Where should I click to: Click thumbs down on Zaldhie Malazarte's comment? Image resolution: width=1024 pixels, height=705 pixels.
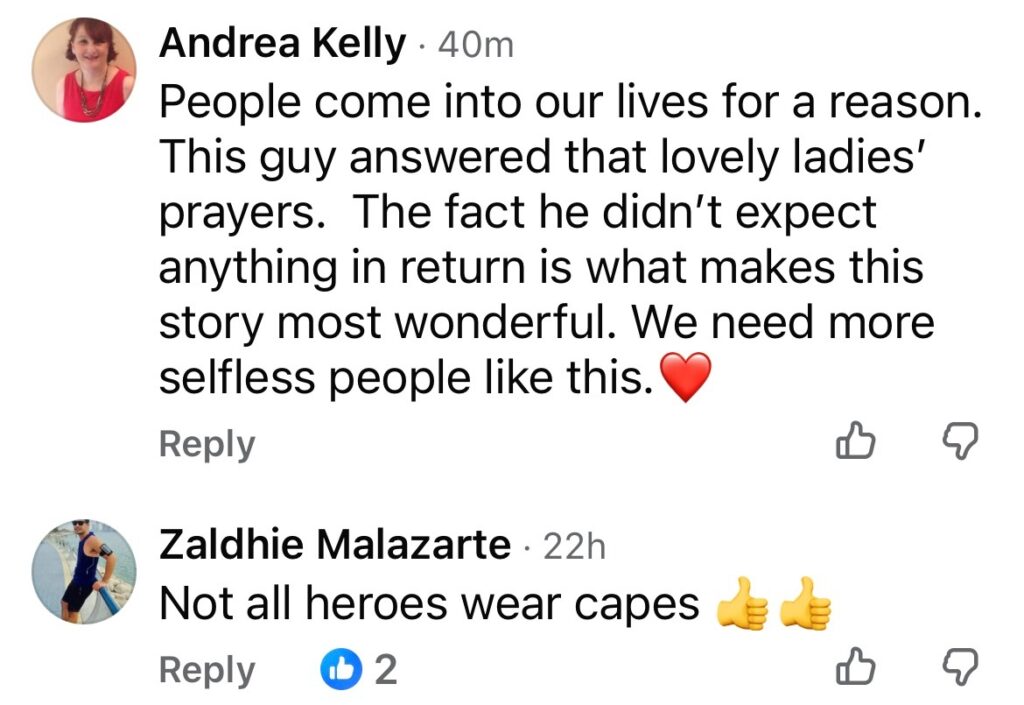(x=961, y=667)
